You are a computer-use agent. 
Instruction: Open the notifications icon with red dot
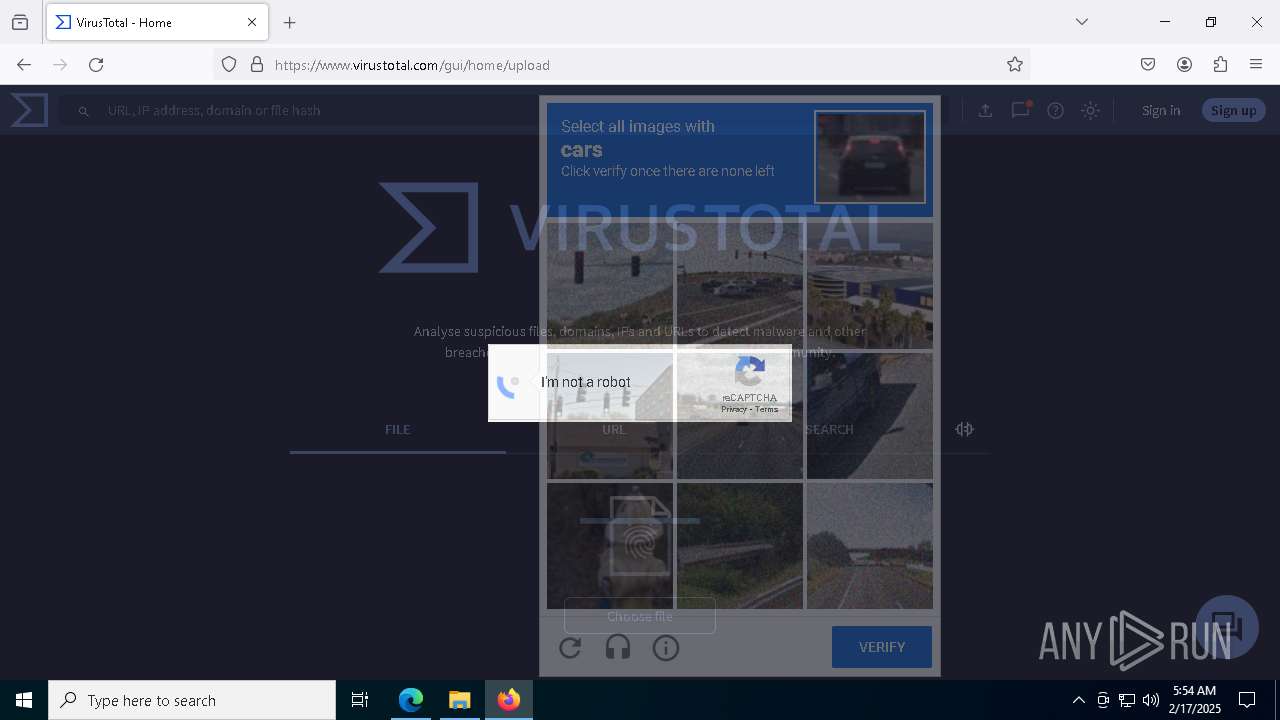click(1021, 110)
